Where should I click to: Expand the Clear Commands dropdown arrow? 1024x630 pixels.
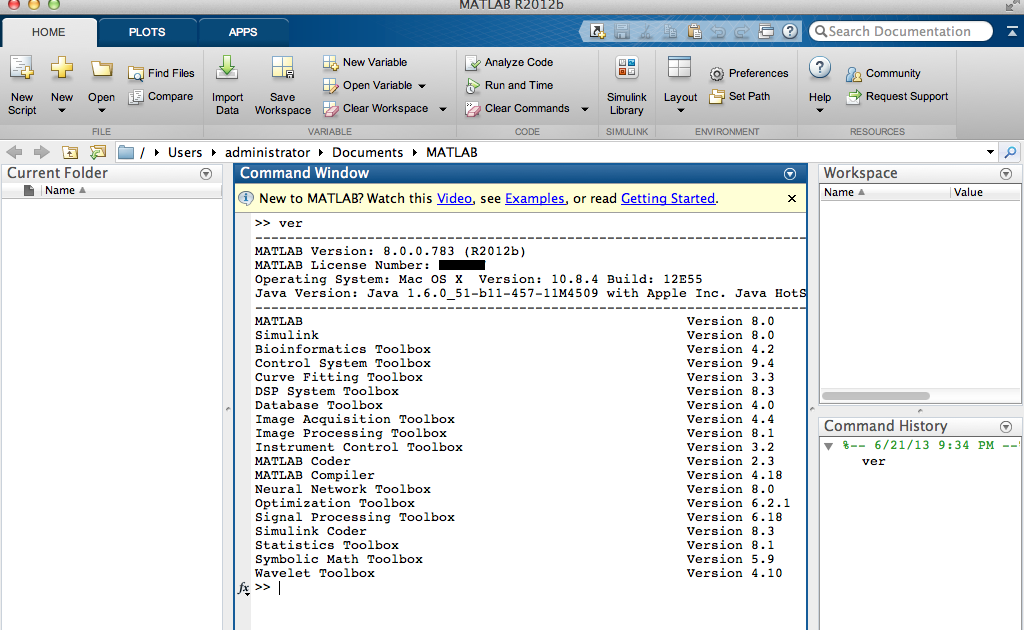pos(584,109)
